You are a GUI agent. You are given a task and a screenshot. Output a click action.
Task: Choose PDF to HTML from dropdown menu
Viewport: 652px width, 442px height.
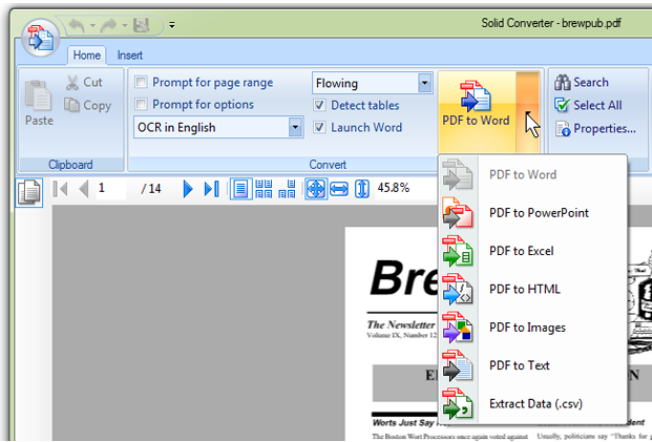(x=533, y=289)
